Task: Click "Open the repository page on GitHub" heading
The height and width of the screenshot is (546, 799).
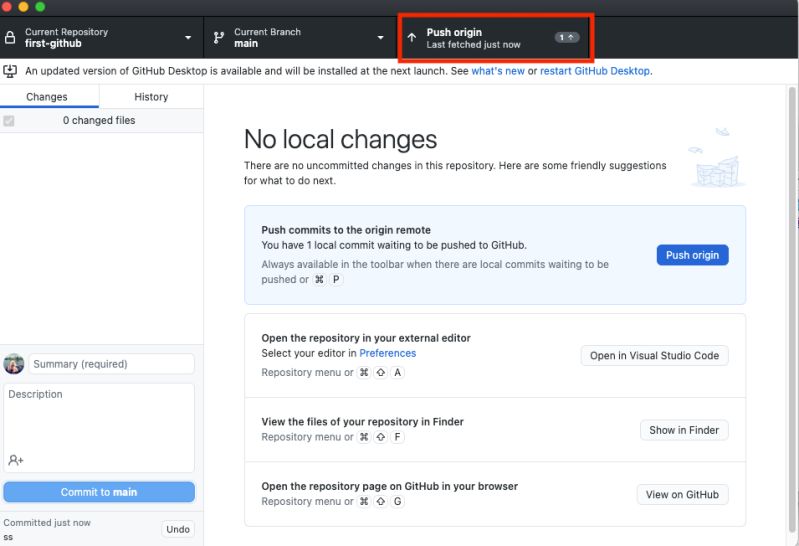Action: point(389,486)
